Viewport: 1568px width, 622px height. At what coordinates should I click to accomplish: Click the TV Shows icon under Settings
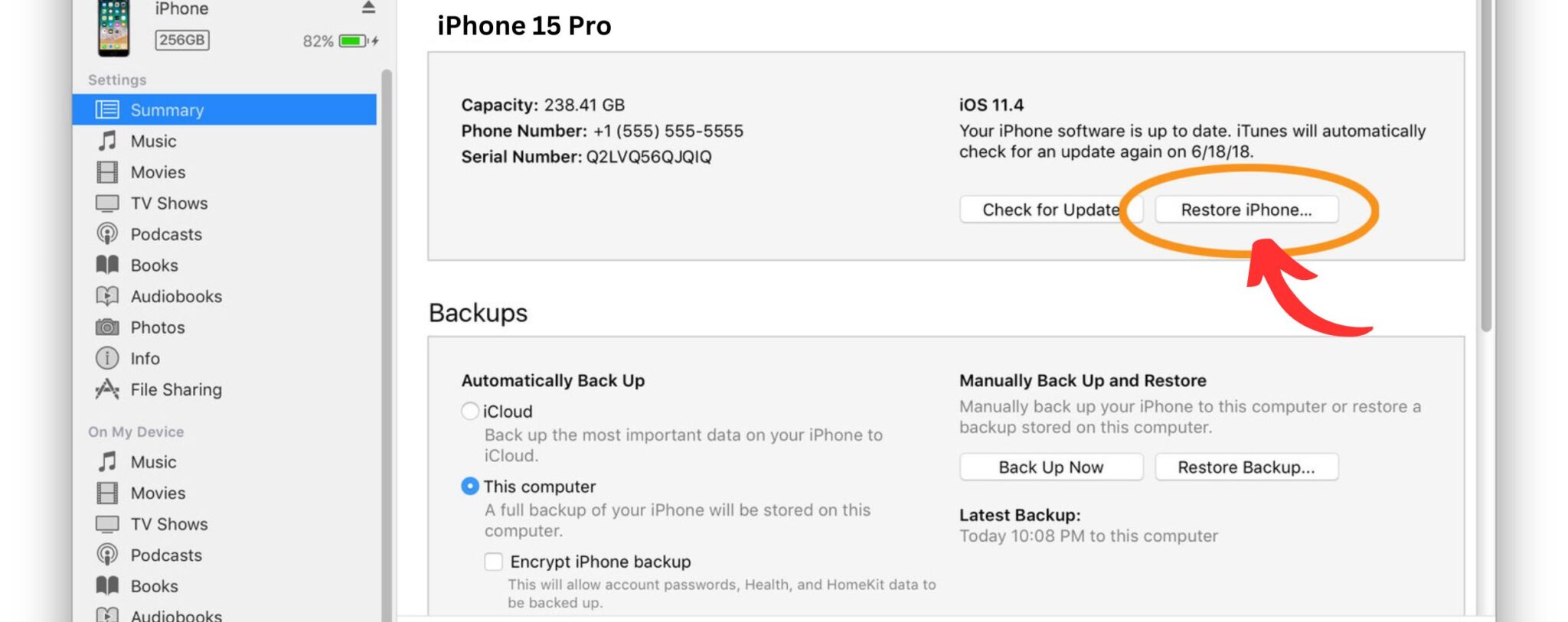107,203
